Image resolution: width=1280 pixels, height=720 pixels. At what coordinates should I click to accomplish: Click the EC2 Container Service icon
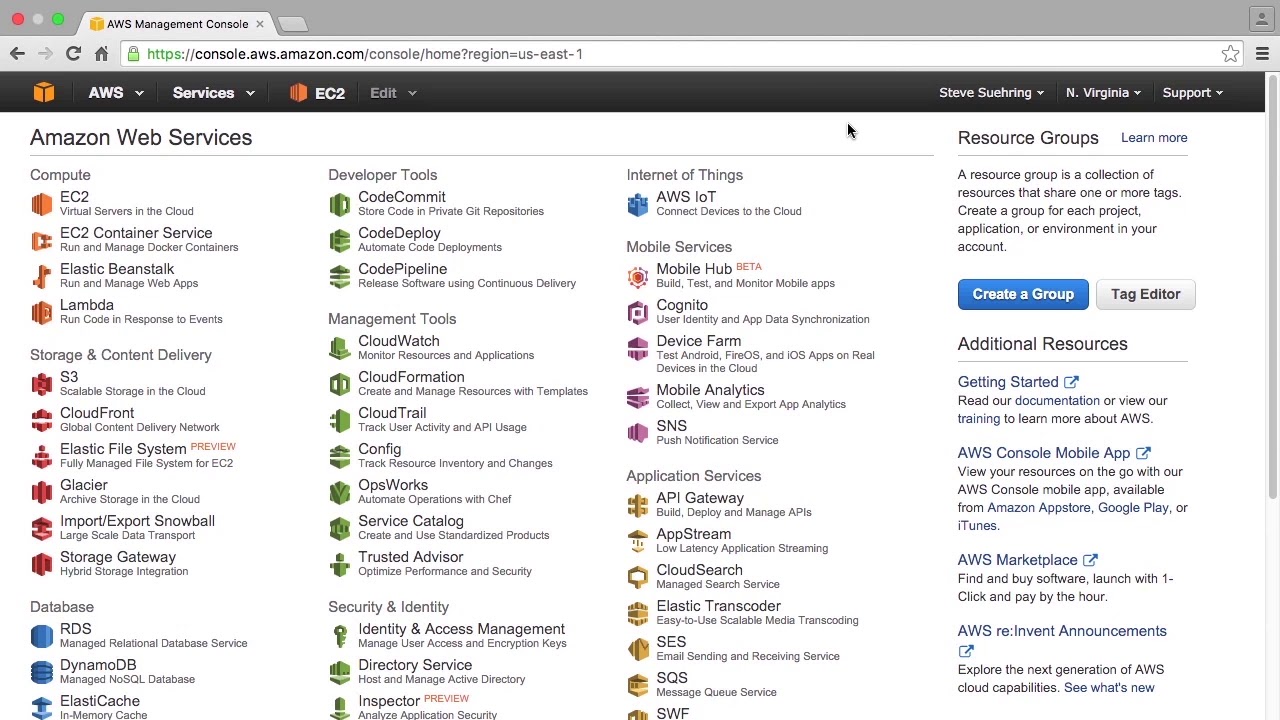tap(41, 240)
